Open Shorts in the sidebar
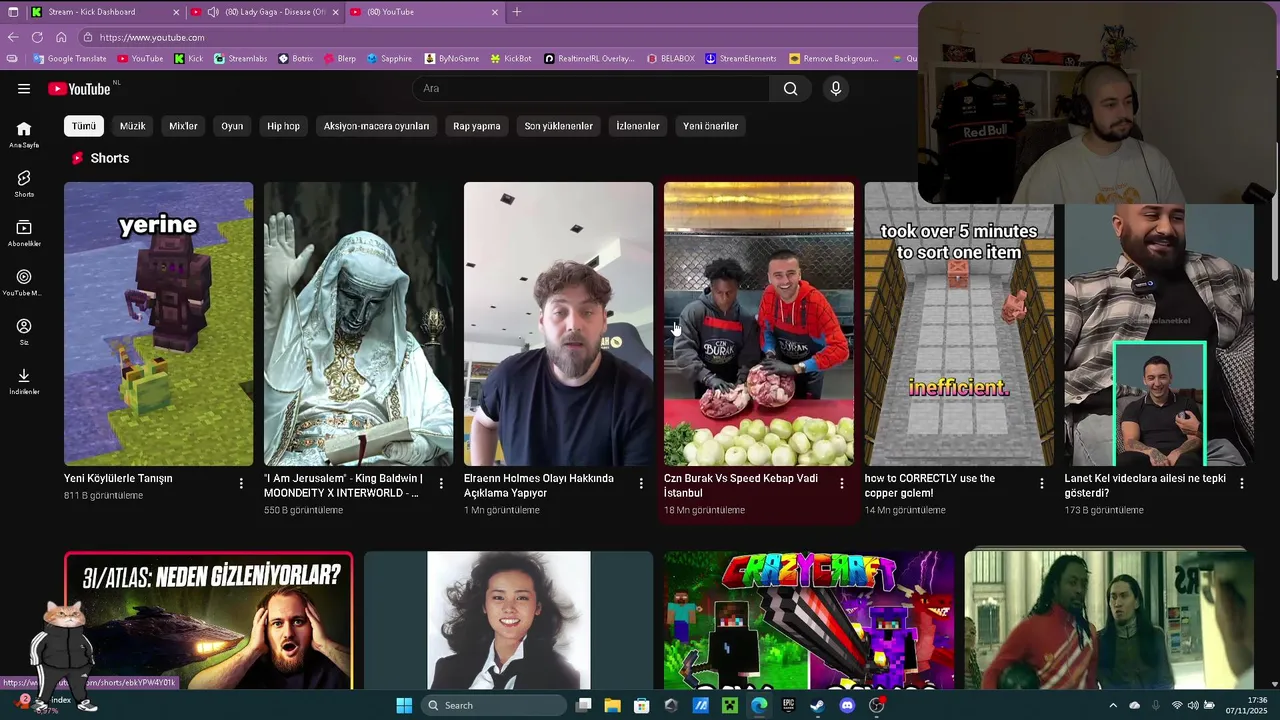This screenshot has width=1280, height=720. point(24,183)
